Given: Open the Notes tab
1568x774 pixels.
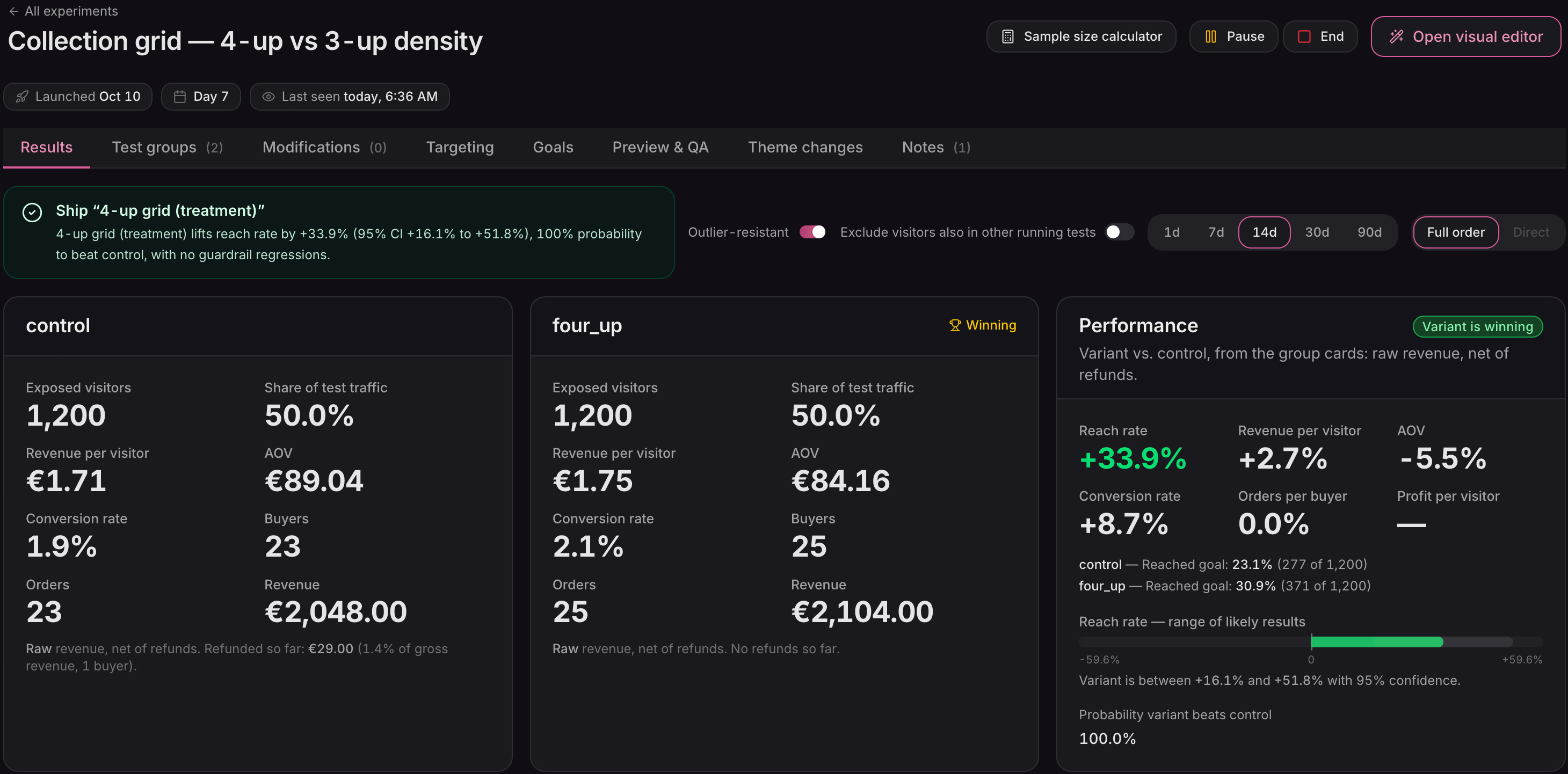Looking at the screenshot, I should coord(936,147).
